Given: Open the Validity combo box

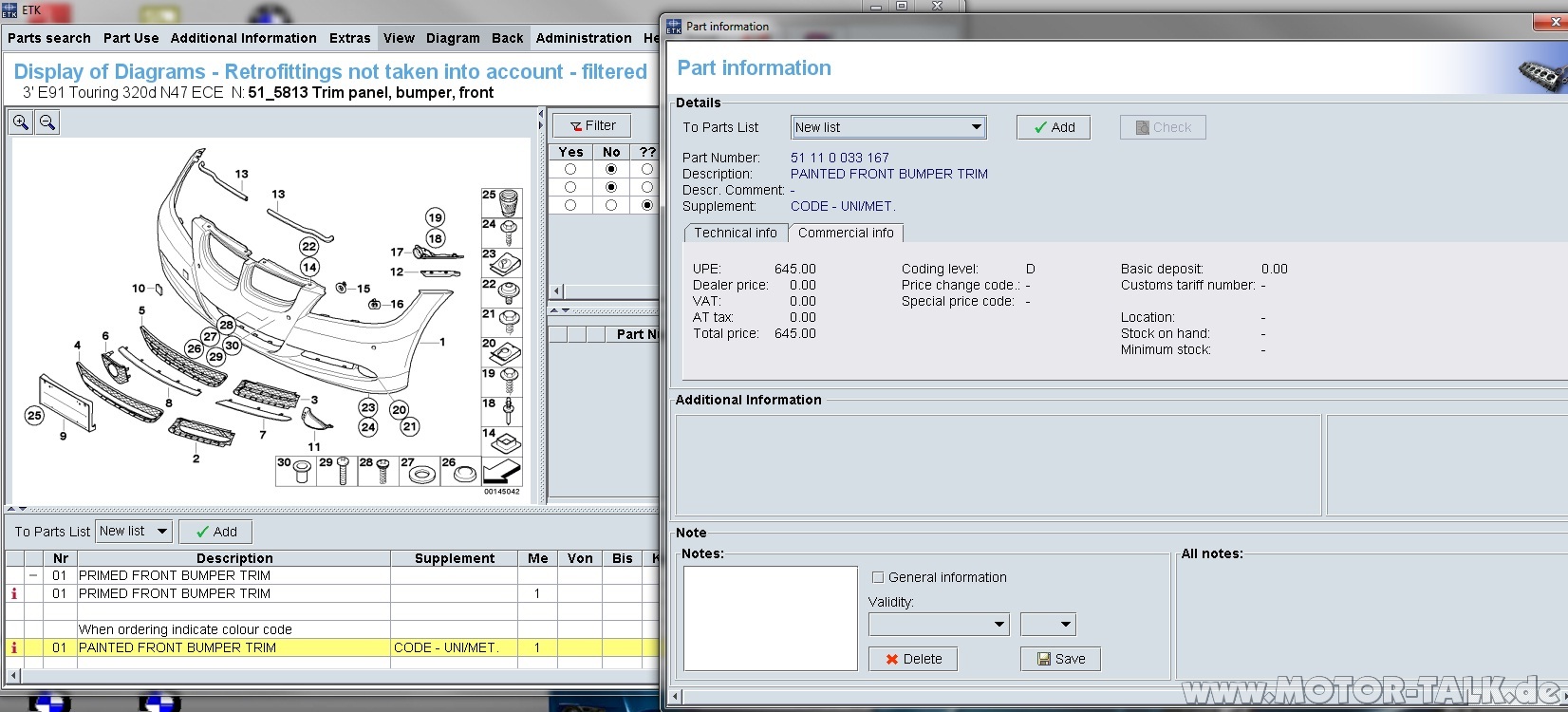Looking at the screenshot, I should [x=939, y=625].
